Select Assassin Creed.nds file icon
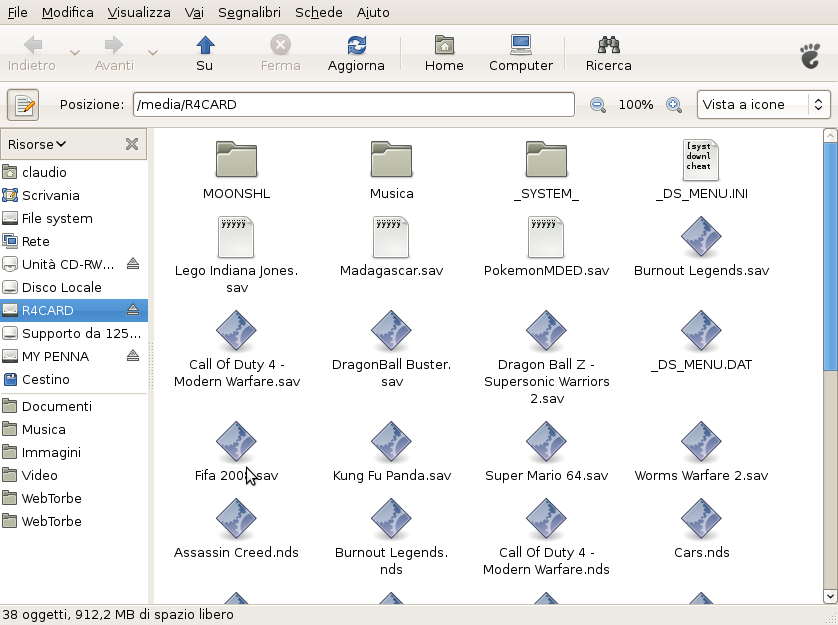Screen dimensions: 838x625 tap(236, 519)
